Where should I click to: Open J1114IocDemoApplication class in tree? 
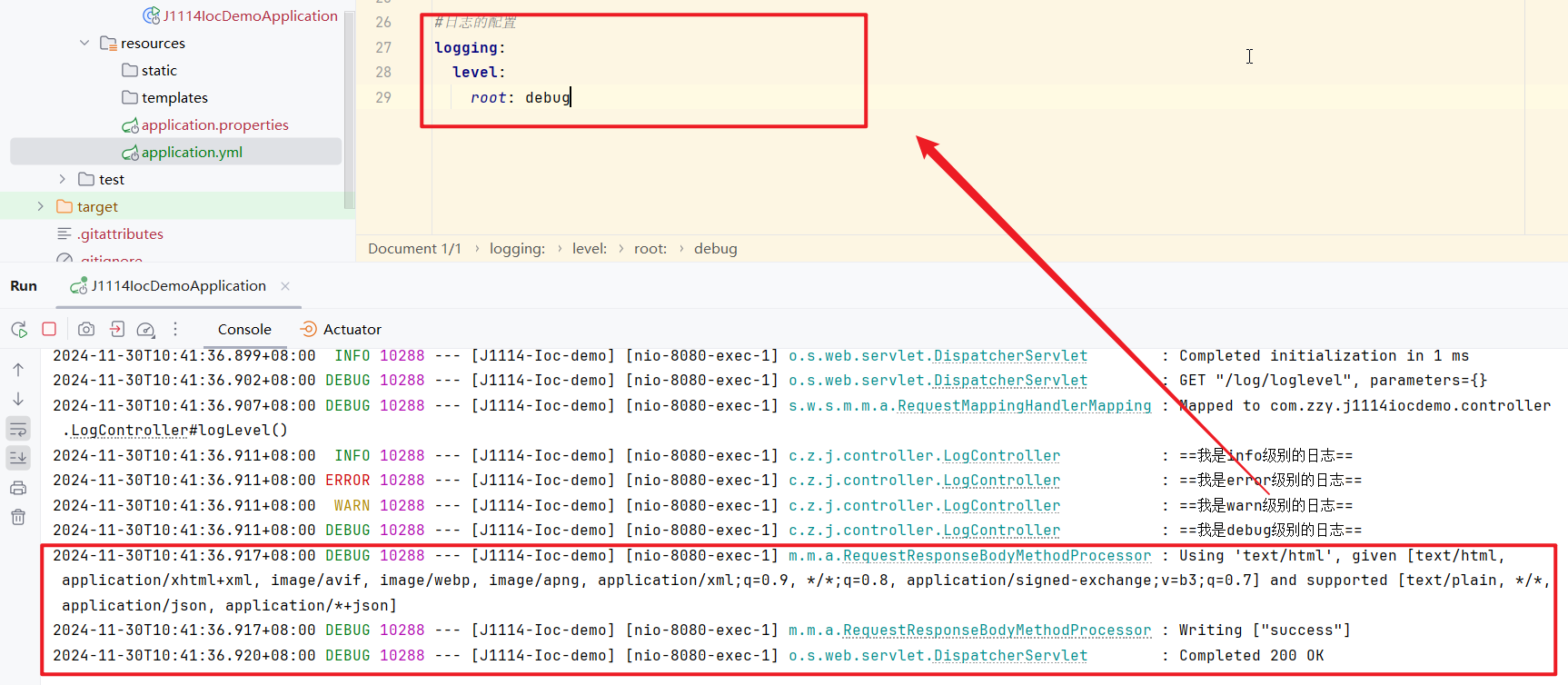click(241, 15)
